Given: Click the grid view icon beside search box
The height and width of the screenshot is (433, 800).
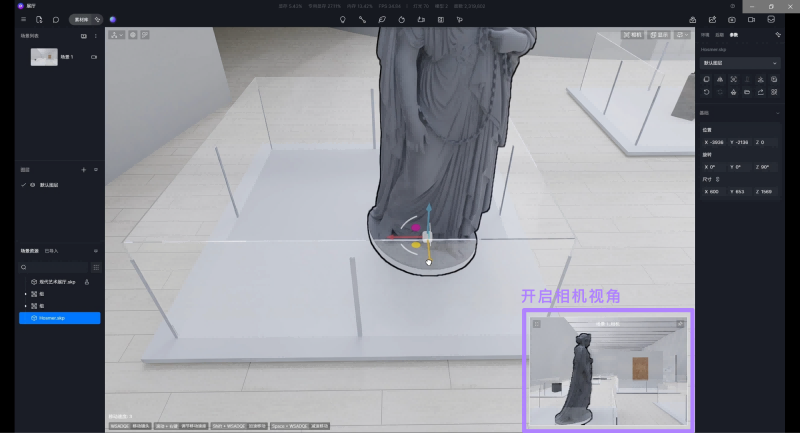Looking at the screenshot, I should tap(96, 267).
